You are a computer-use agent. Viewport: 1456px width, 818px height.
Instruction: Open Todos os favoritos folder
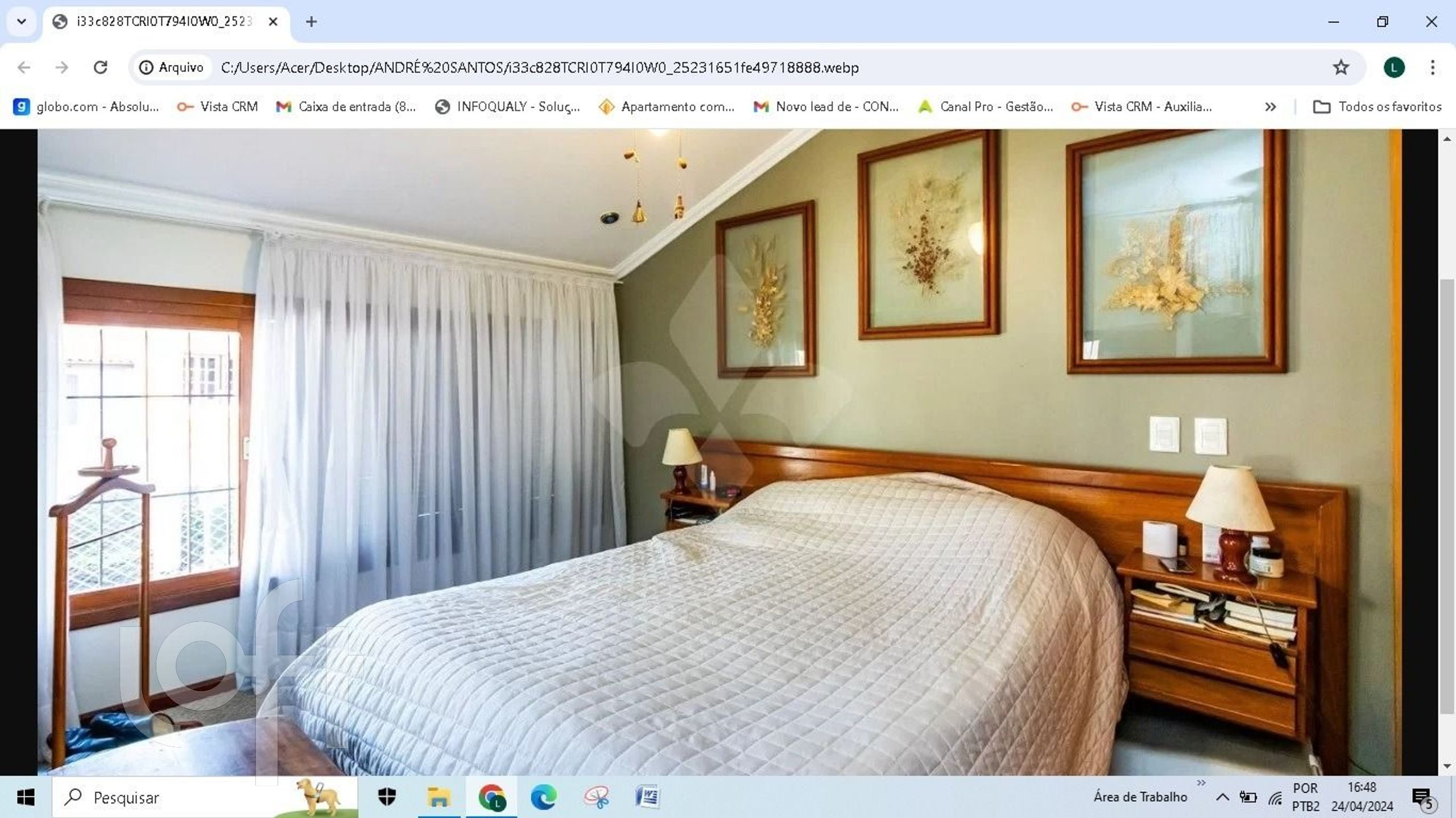tap(1377, 107)
